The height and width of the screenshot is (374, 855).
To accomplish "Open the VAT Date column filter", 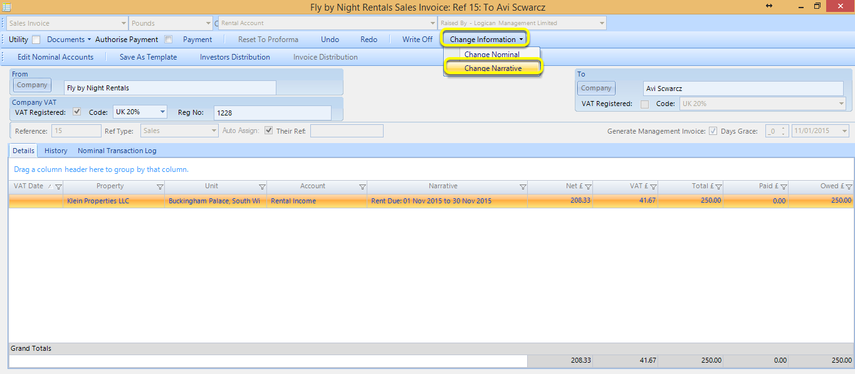I will pyautogui.click(x=58, y=187).
